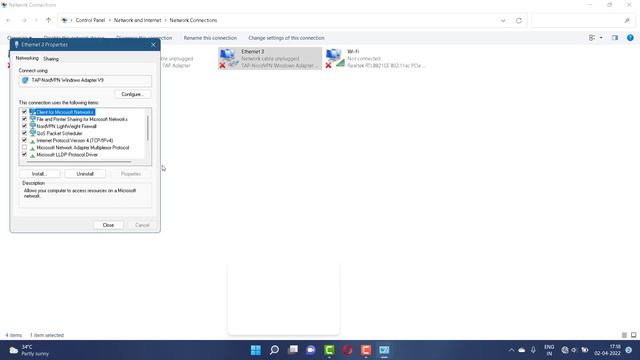Toggle the preview pane icon
Image resolution: width=640 pixels, height=360 pixels.
615,38
